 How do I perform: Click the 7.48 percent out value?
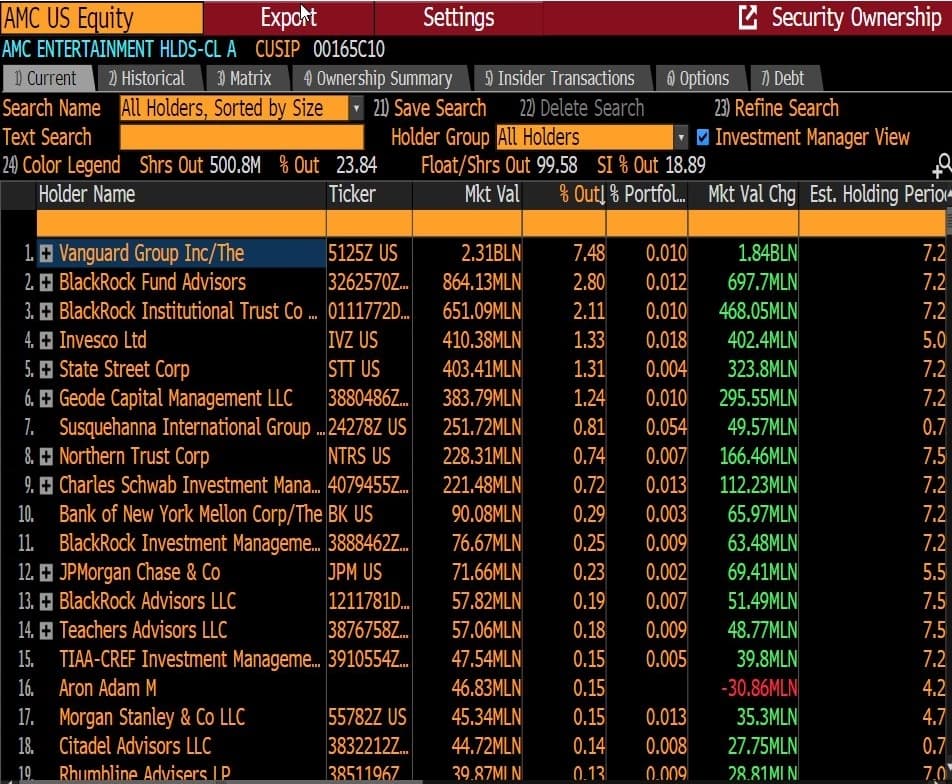(x=589, y=253)
